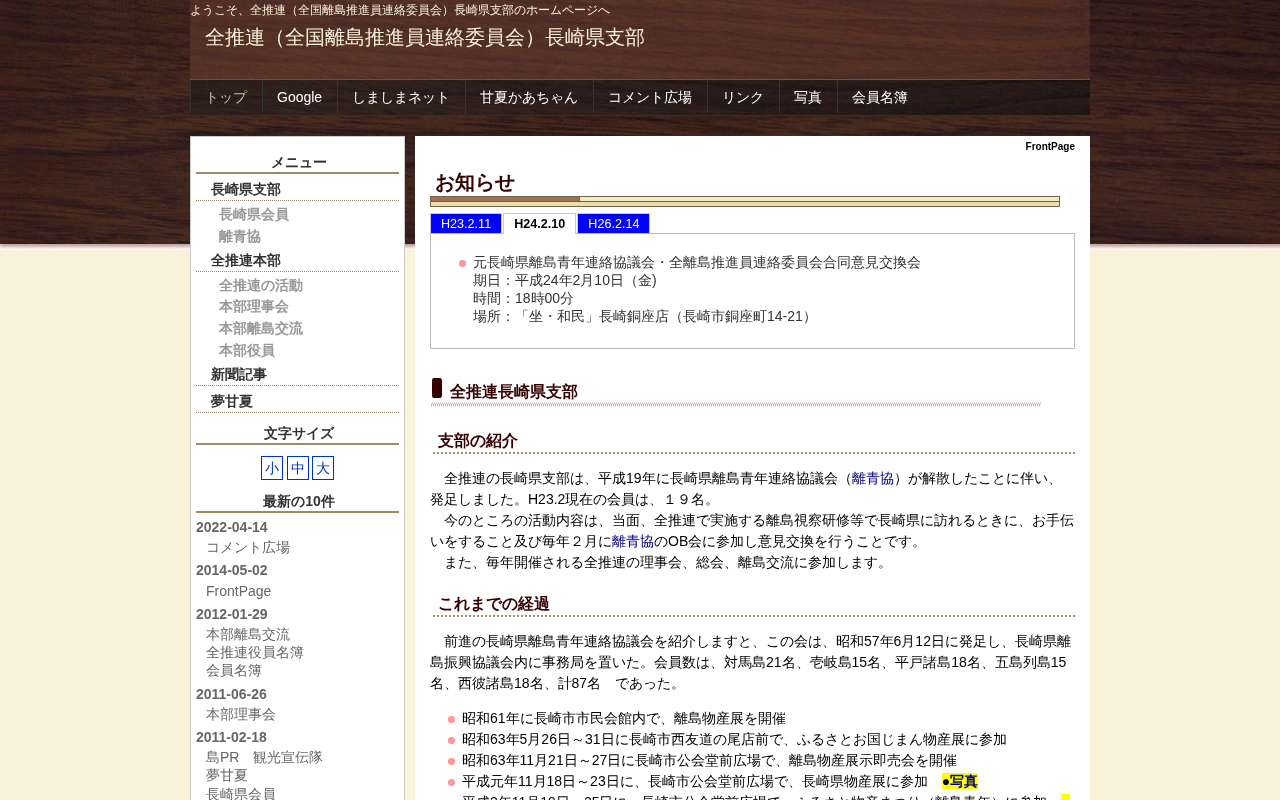Open the Google menu item
Image resolution: width=1280 pixels, height=800 pixels.
(300, 97)
